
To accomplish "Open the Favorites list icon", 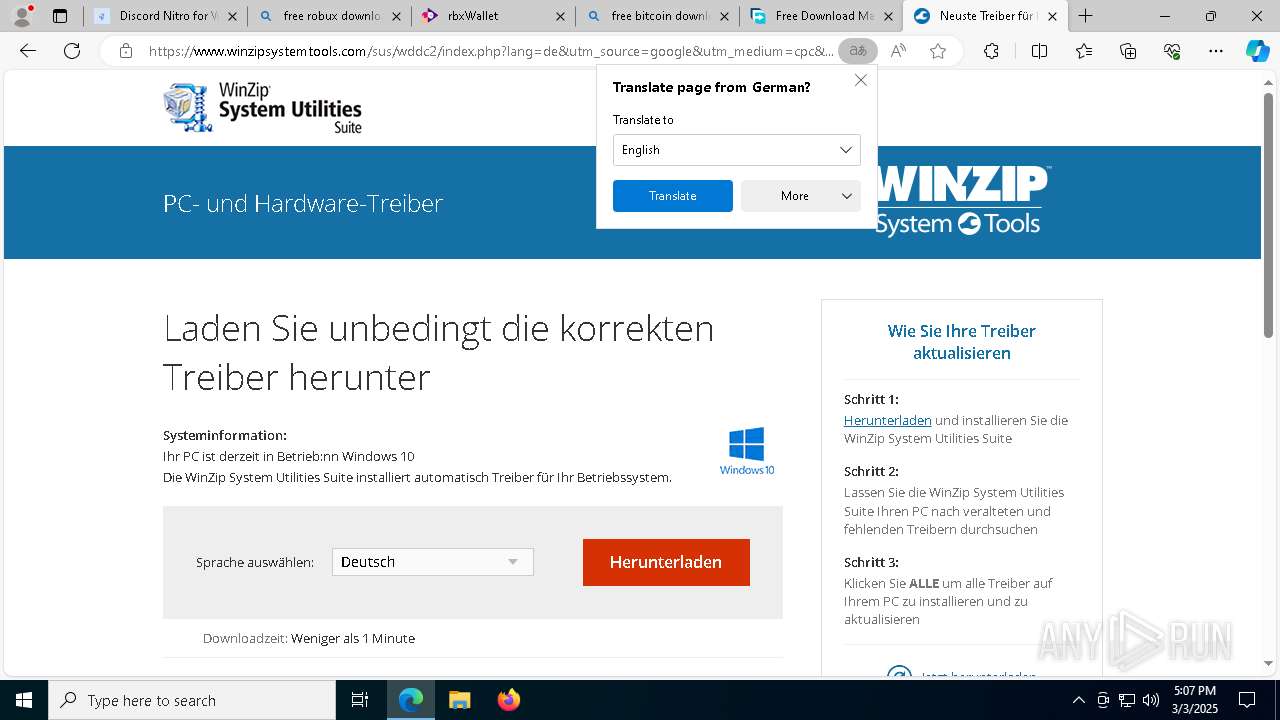I will tap(1084, 51).
